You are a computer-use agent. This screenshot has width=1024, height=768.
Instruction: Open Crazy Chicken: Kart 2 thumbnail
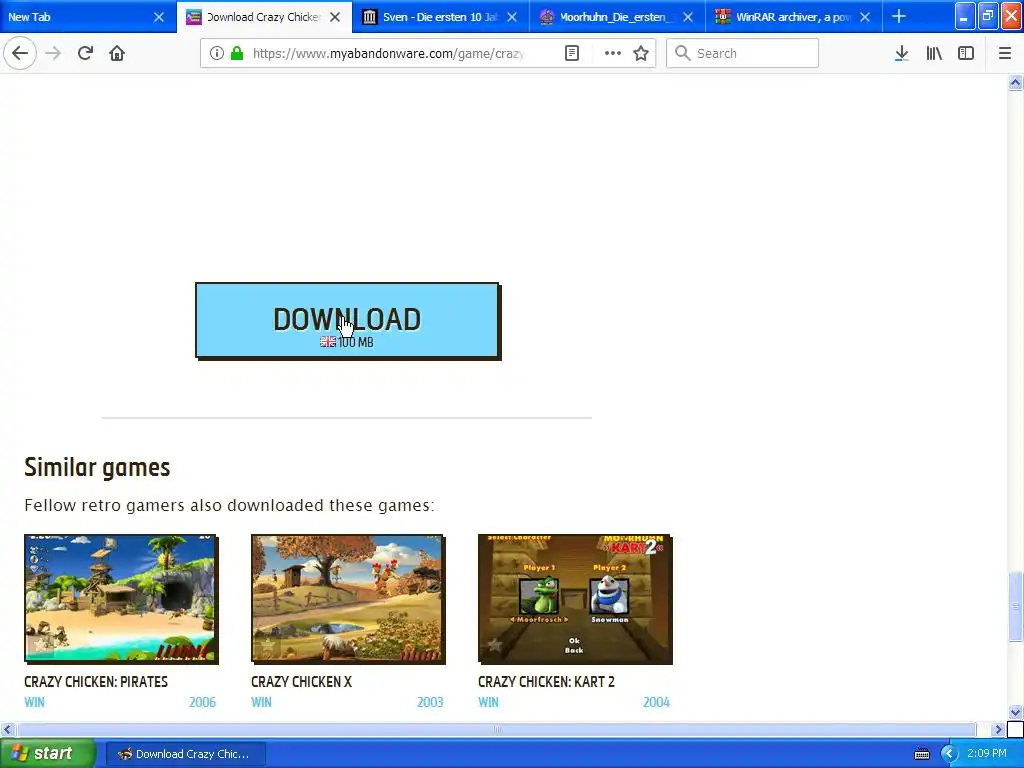coord(575,599)
